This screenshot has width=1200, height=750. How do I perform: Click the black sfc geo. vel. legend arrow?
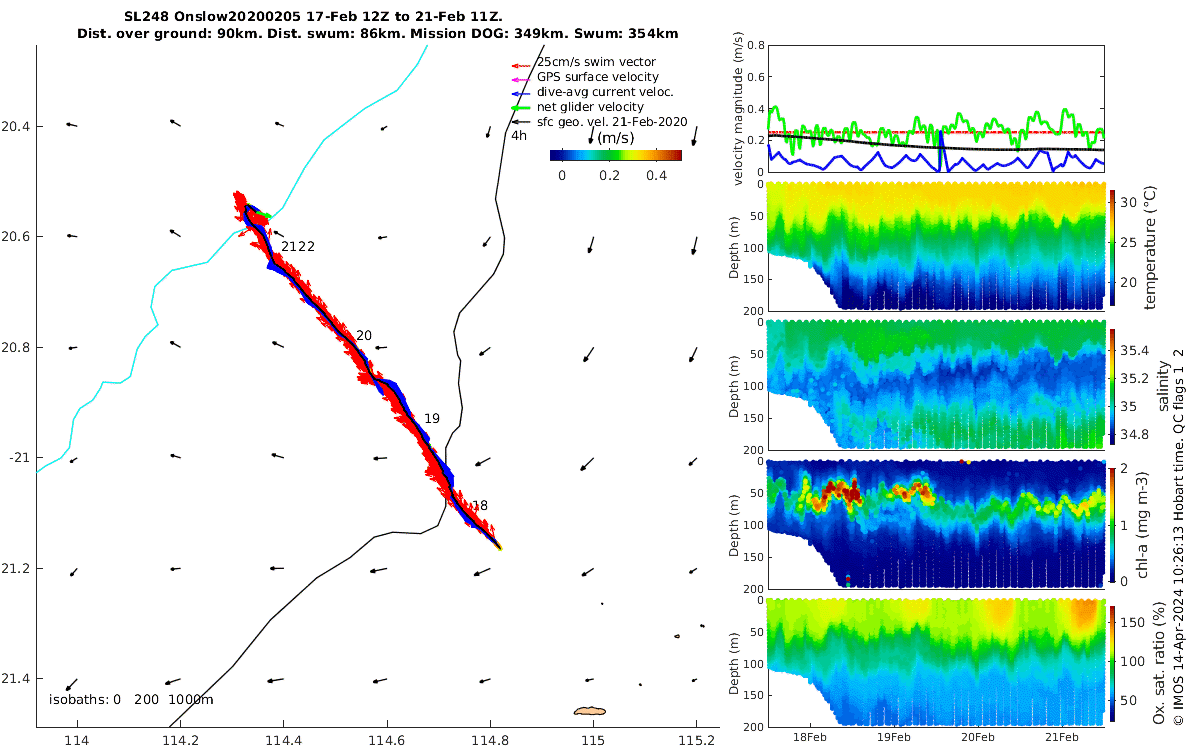click(x=522, y=122)
